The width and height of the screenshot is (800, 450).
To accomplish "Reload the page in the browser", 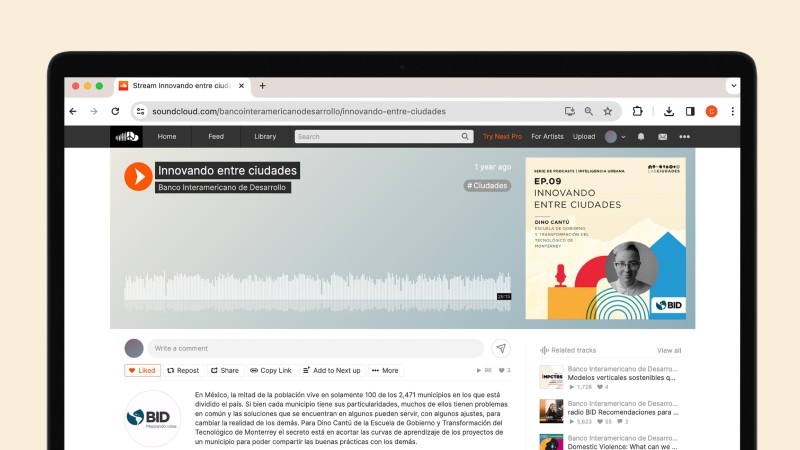I will tap(116, 111).
